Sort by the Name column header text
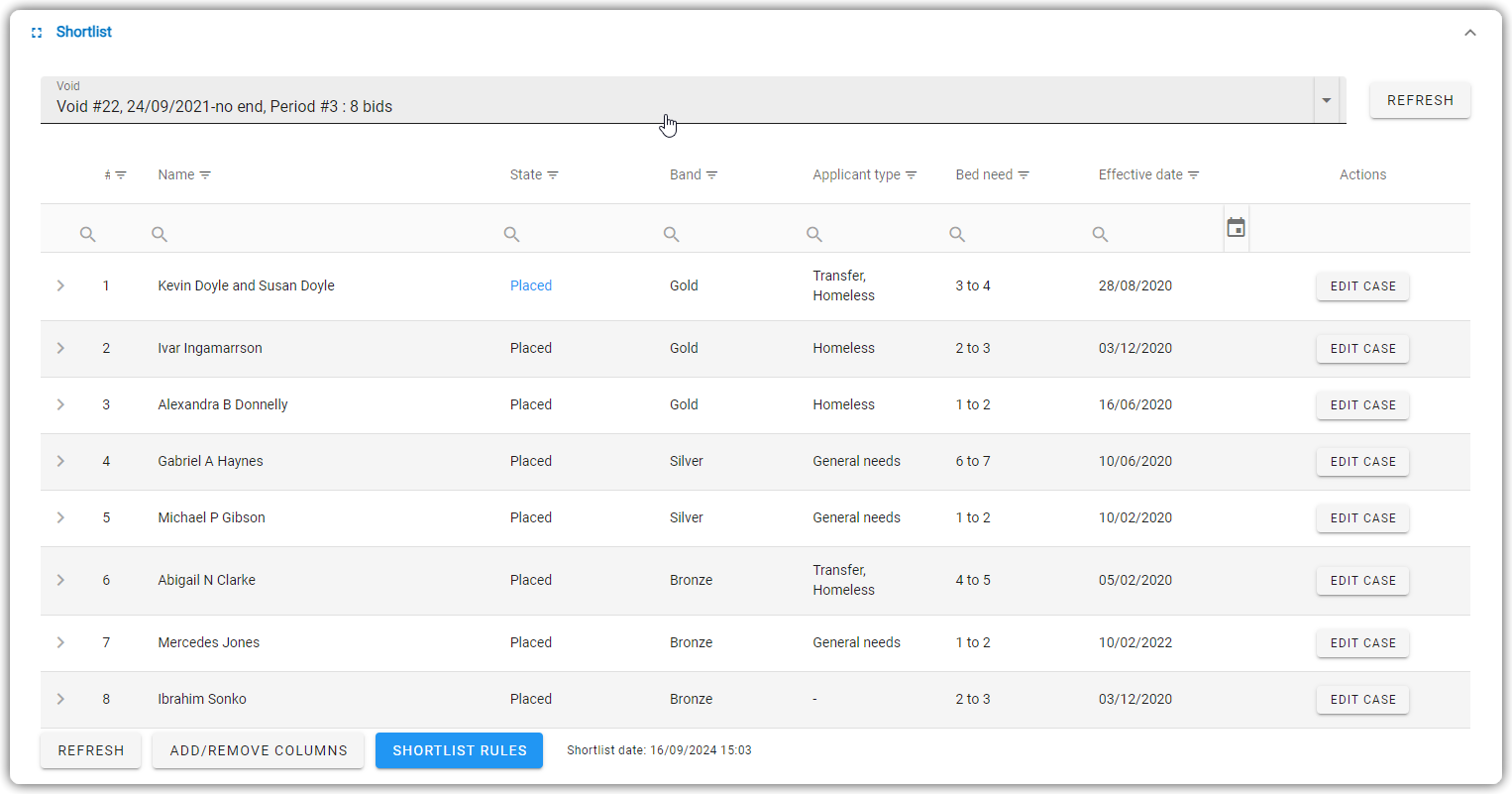This screenshot has width=1512, height=794. [176, 174]
